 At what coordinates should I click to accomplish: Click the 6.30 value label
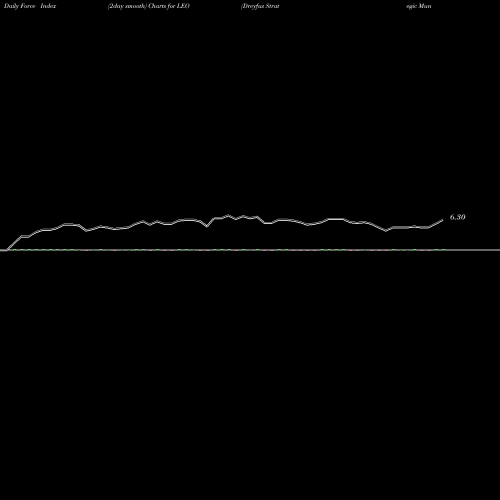pos(457,217)
